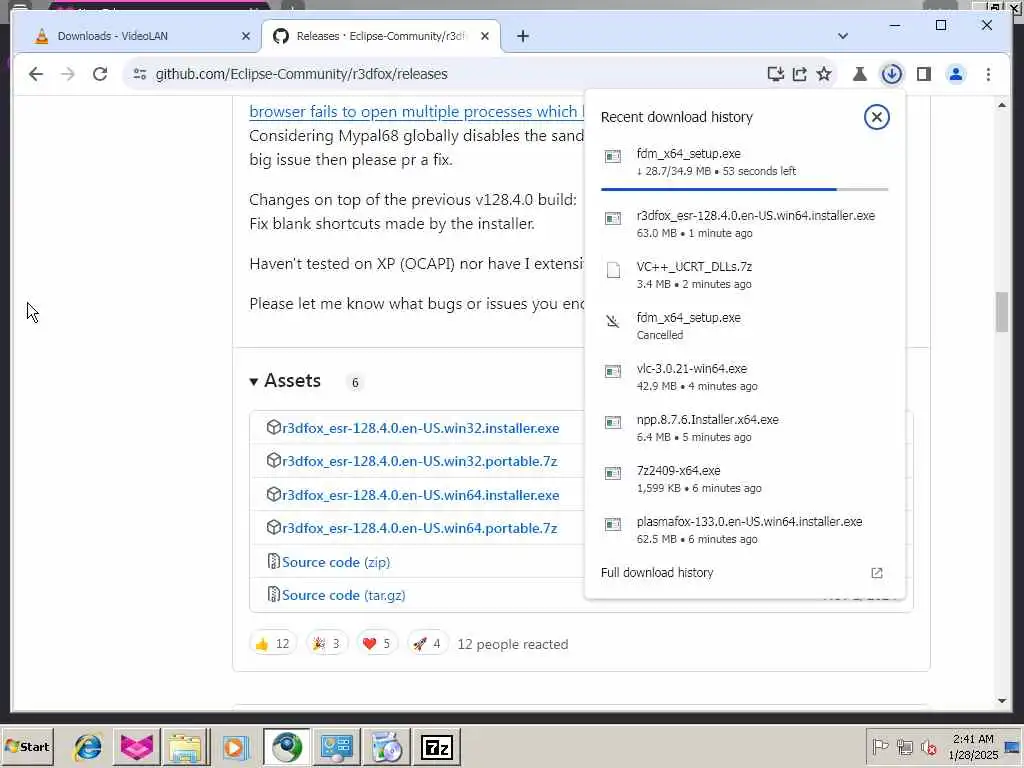1024x768 pixels.
Task: Click the muted volume tray icon
Action: click(x=928, y=746)
